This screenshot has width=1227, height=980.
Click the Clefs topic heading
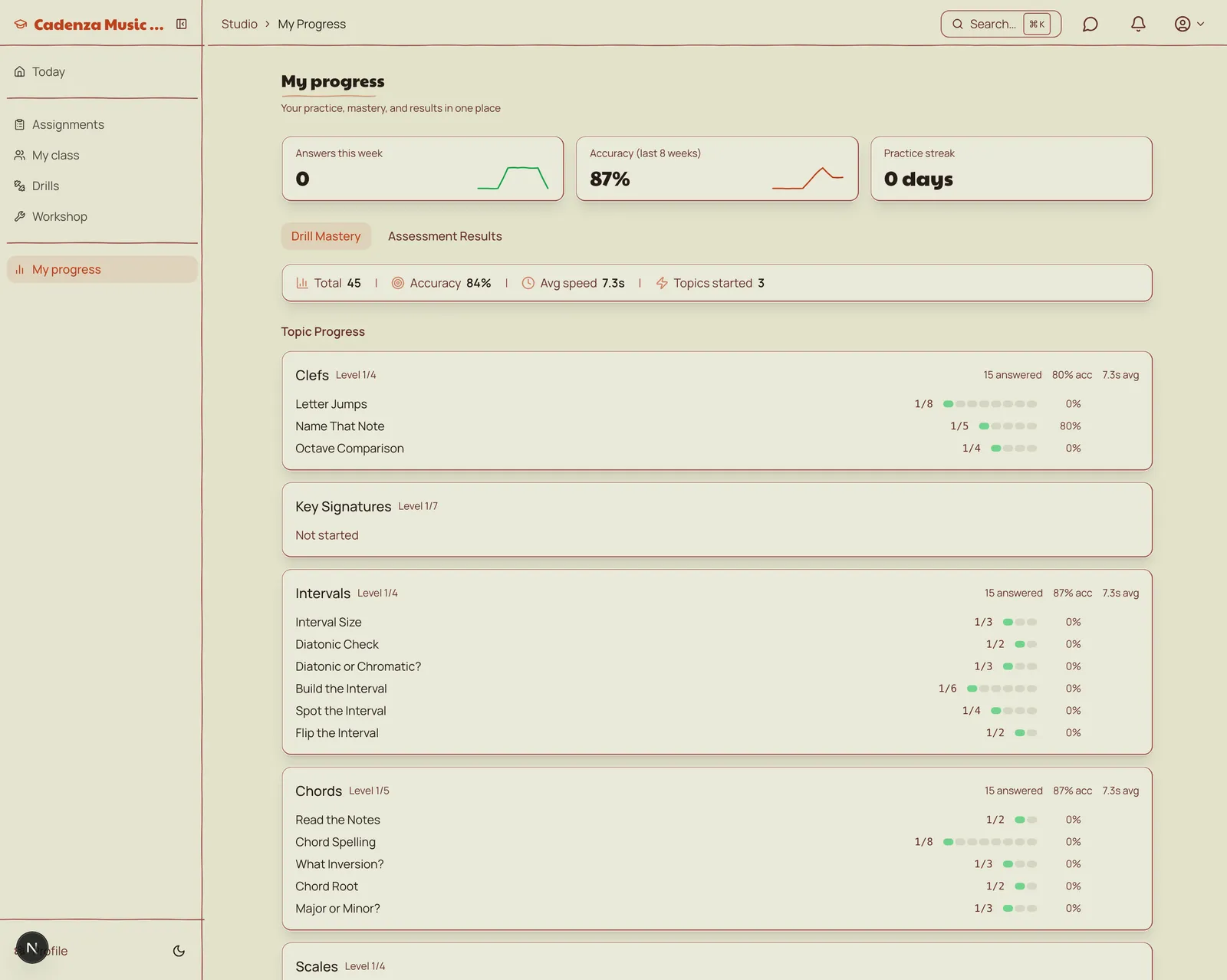[312, 375]
